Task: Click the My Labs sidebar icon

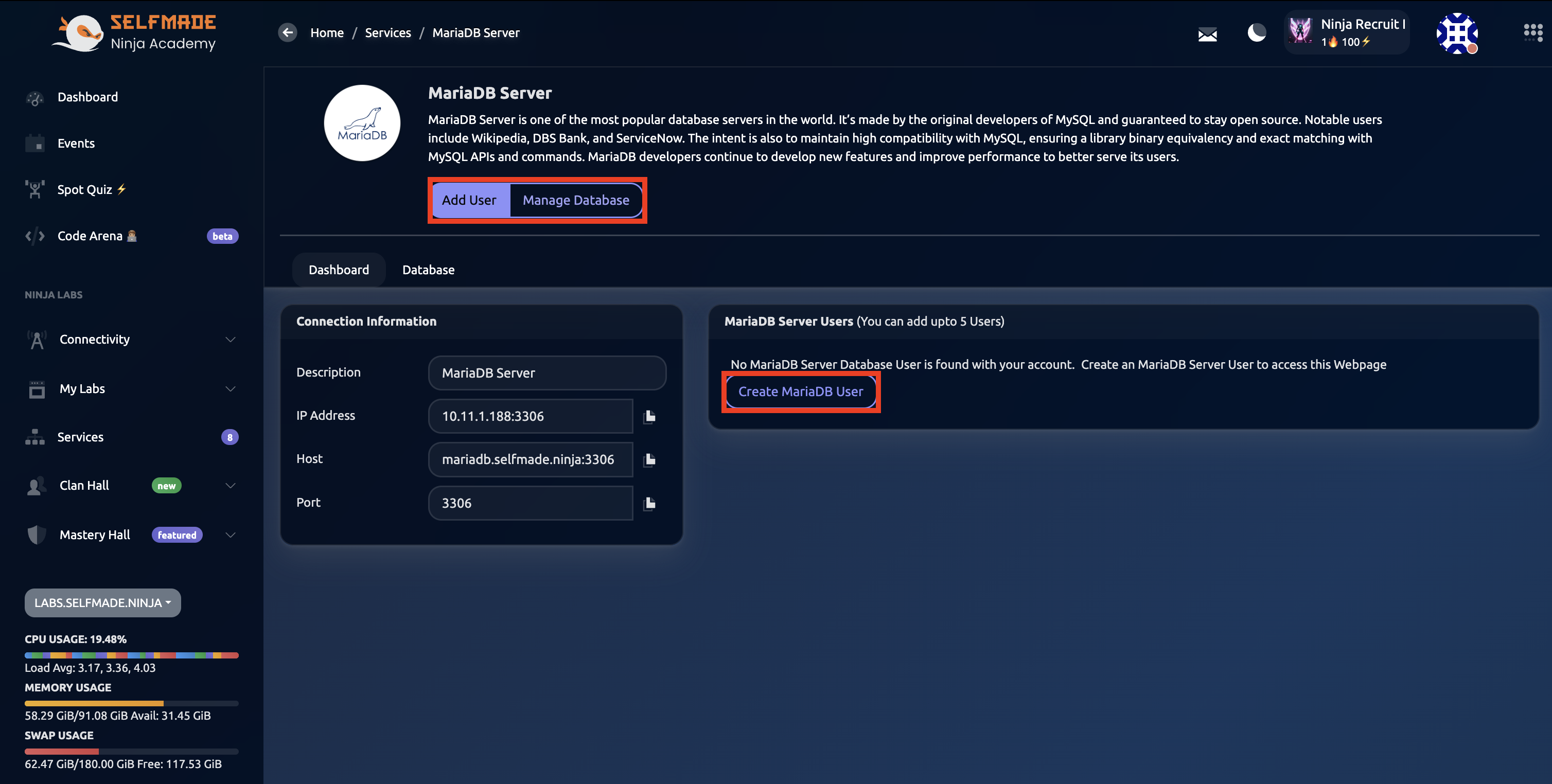Action: [37, 389]
